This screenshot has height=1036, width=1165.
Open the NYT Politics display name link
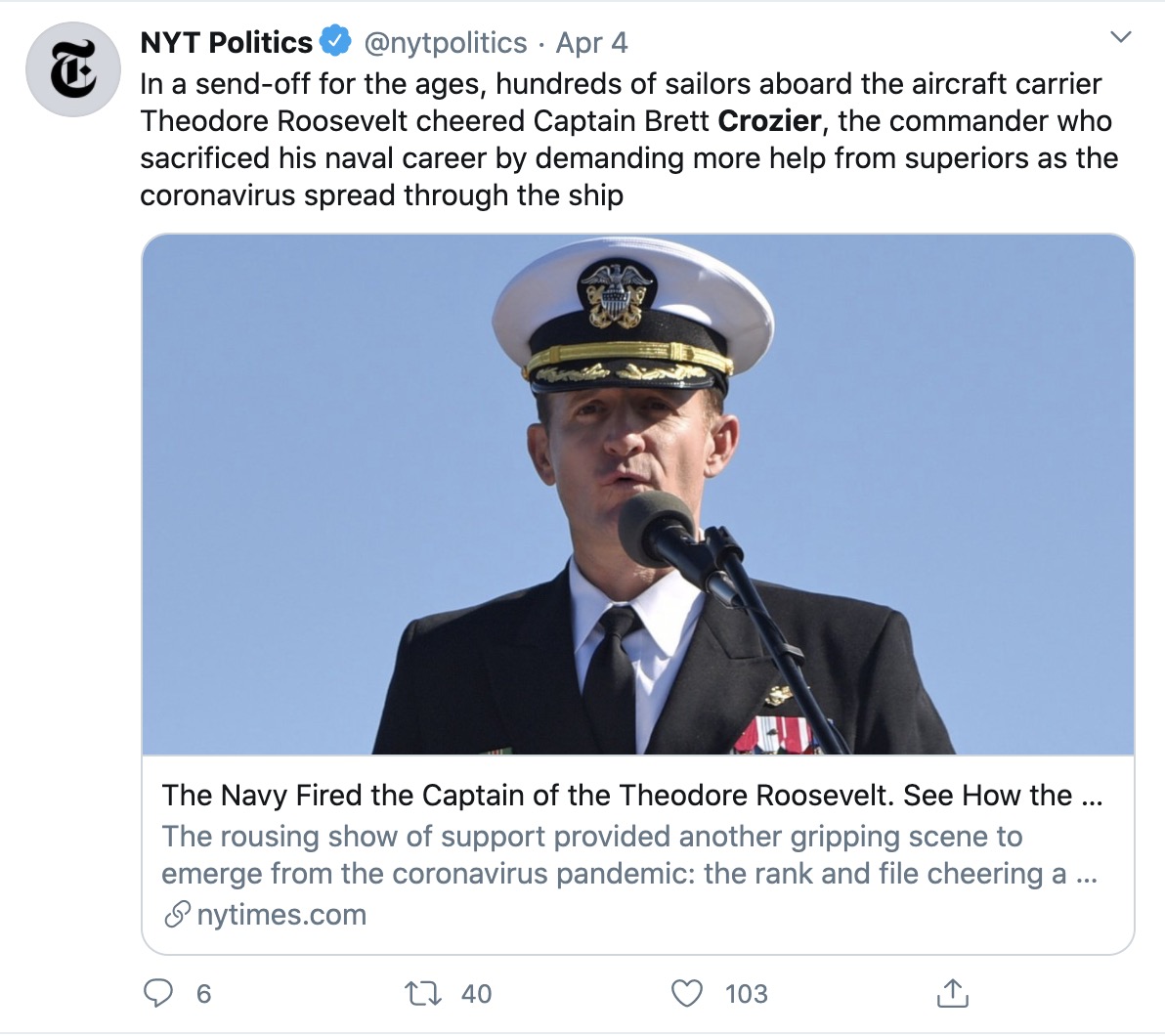click(x=226, y=43)
